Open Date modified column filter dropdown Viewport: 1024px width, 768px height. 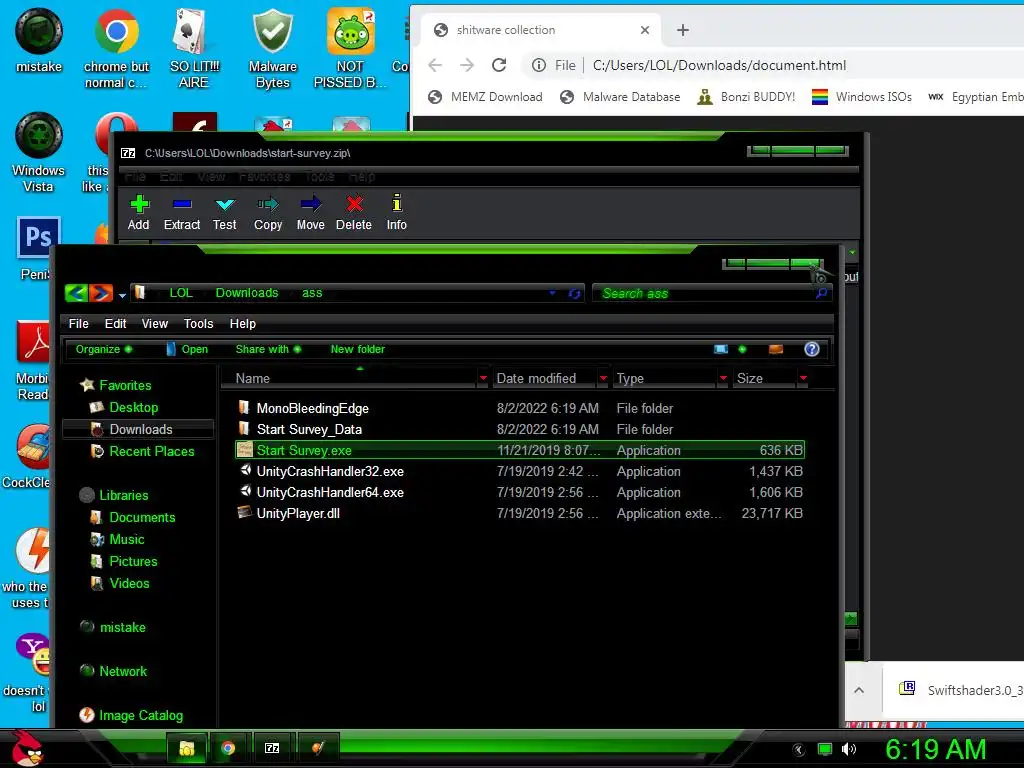[603, 378]
